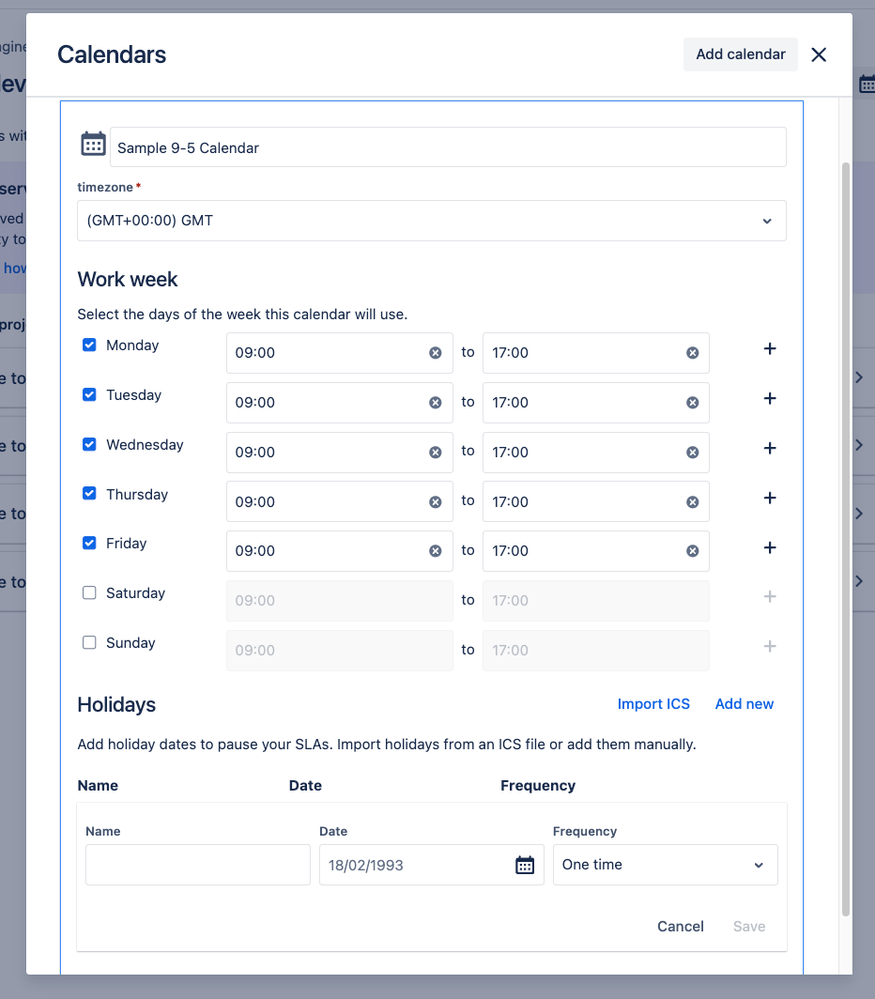The image size is (875, 999).
Task: Click the dialog vertical scrollbar
Action: point(846,539)
